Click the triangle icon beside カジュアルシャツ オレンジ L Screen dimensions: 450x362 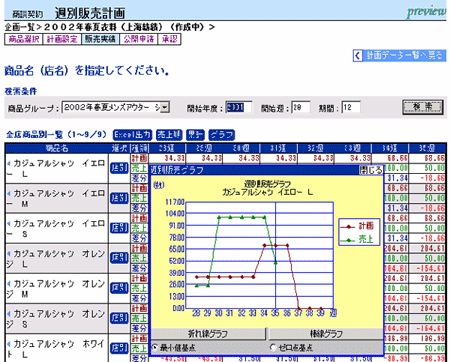point(9,254)
